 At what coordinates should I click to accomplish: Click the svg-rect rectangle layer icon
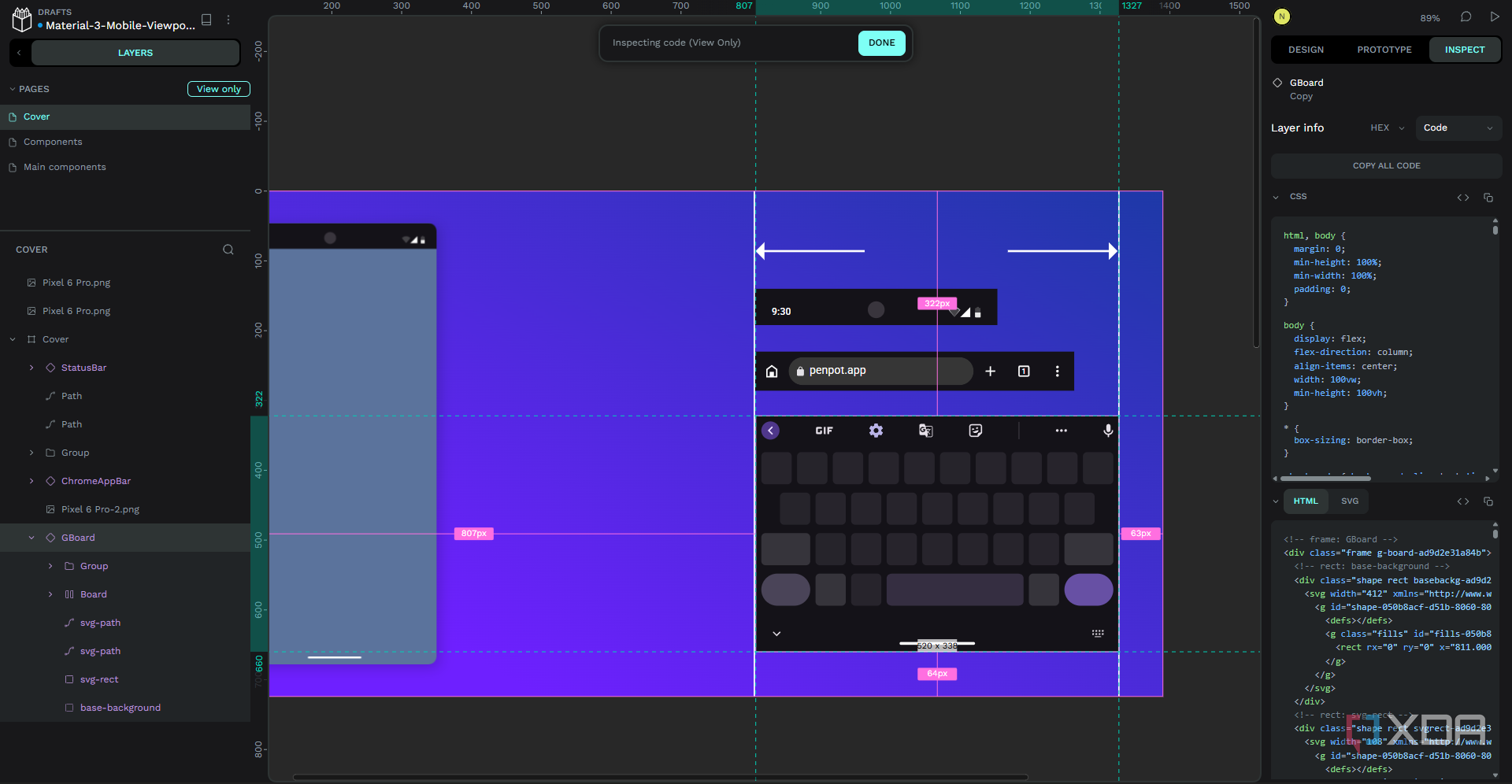(x=69, y=679)
